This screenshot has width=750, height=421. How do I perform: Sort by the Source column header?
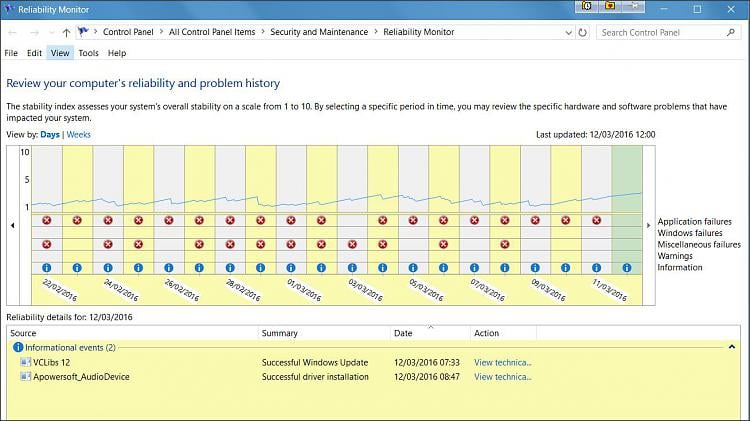point(132,333)
